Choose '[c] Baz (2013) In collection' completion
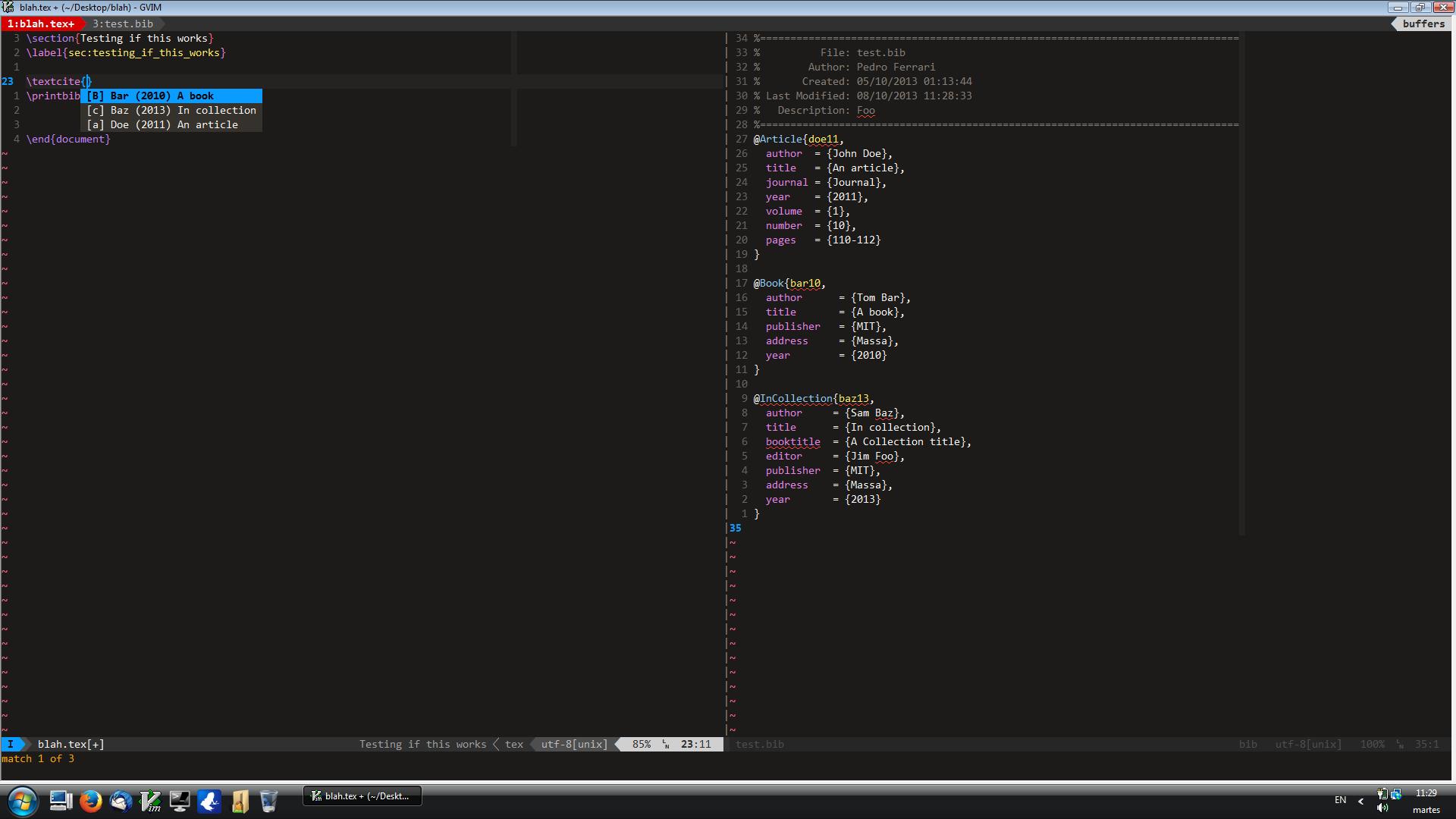1456x819 pixels. pos(171,110)
